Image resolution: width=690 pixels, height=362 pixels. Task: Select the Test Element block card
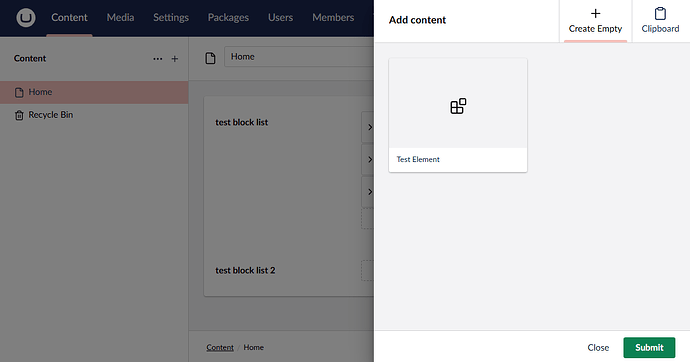[x=458, y=115]
